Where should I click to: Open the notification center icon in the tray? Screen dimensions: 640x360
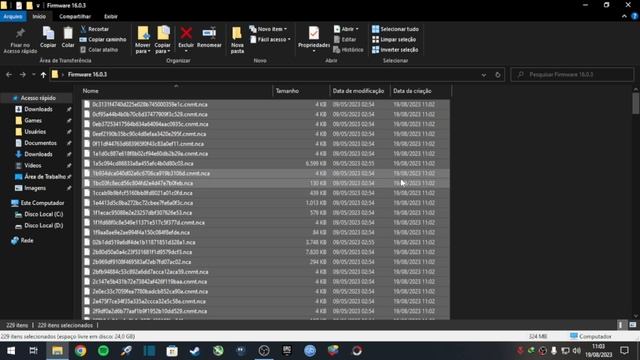pos(624,351)
